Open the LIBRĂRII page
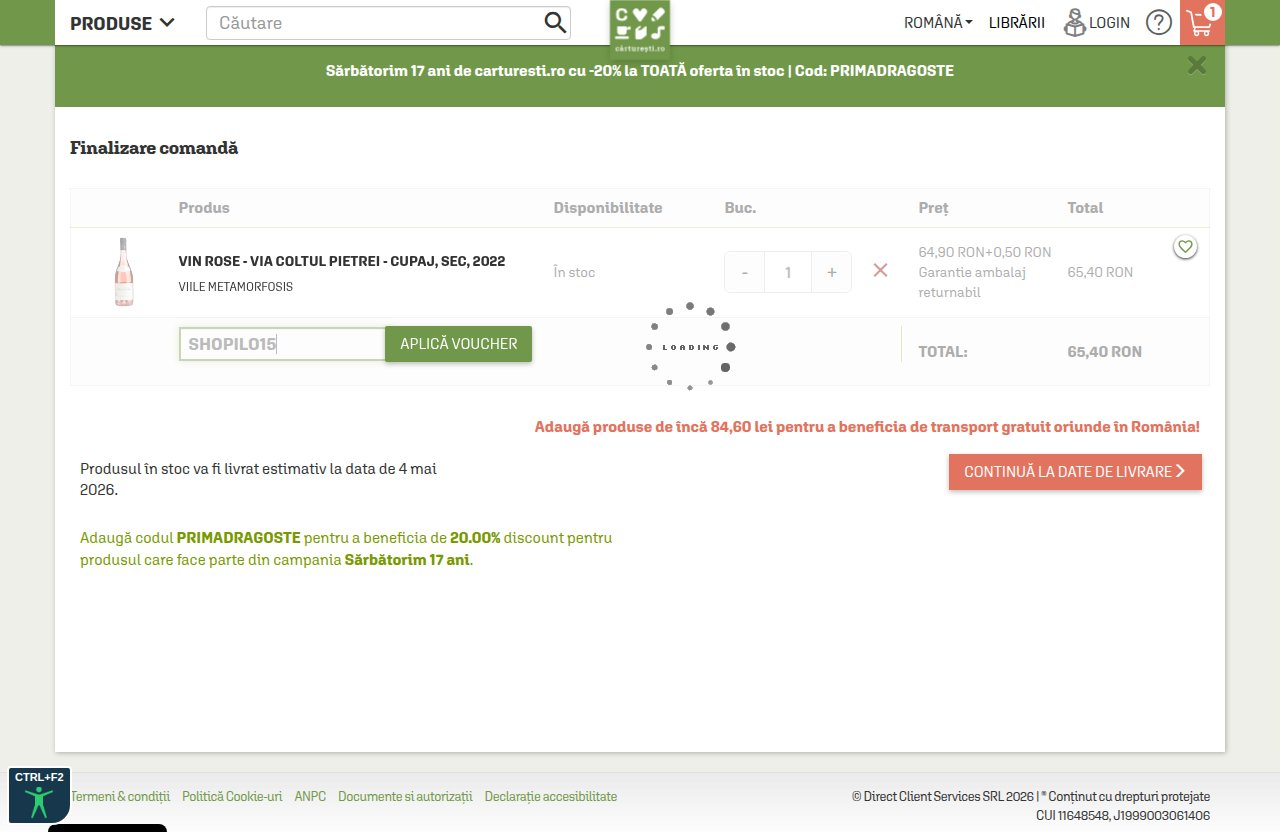The image size is (1280, 832). tap(1017, 23)
